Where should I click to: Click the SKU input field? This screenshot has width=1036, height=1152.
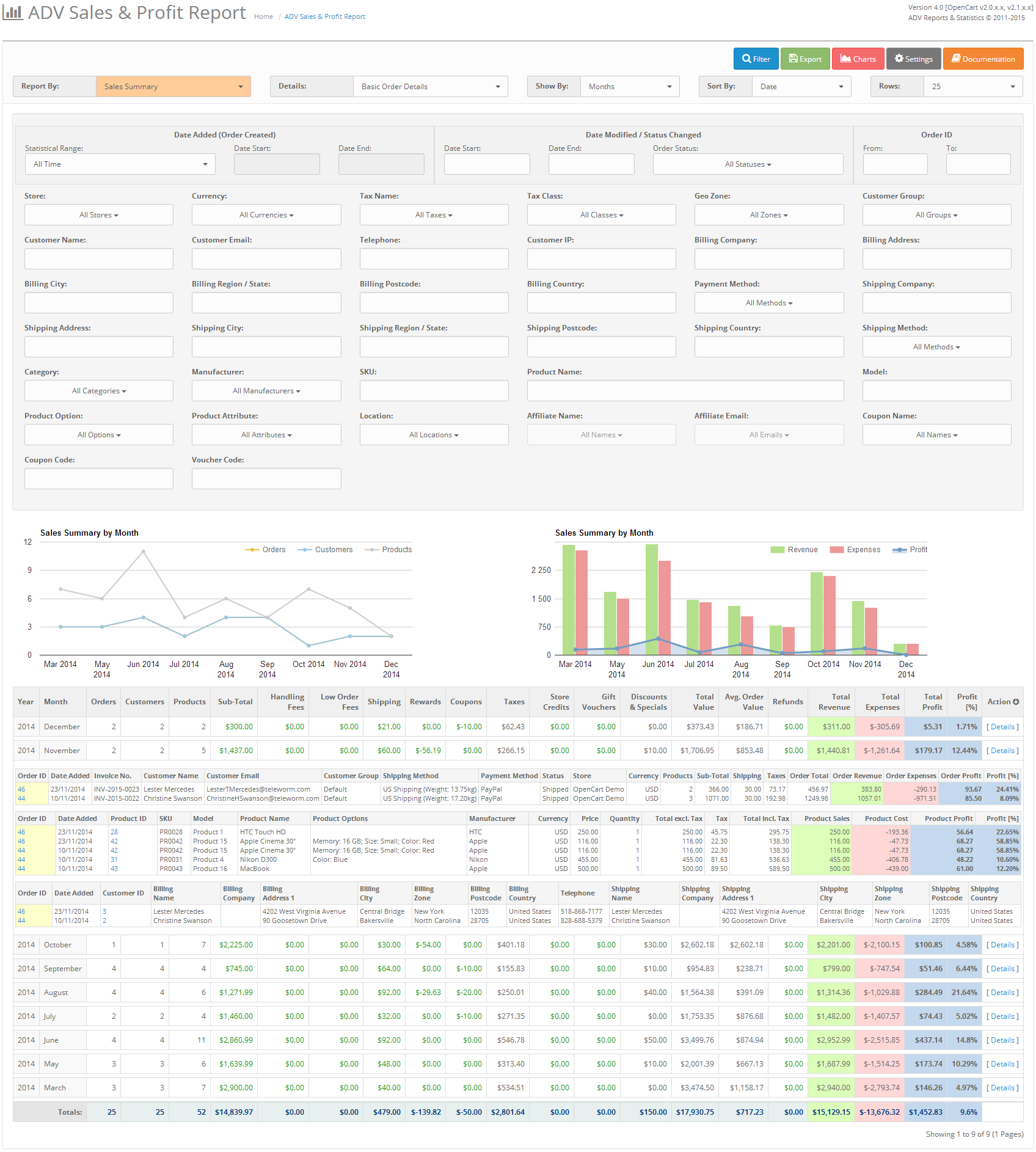coord(434,390)
